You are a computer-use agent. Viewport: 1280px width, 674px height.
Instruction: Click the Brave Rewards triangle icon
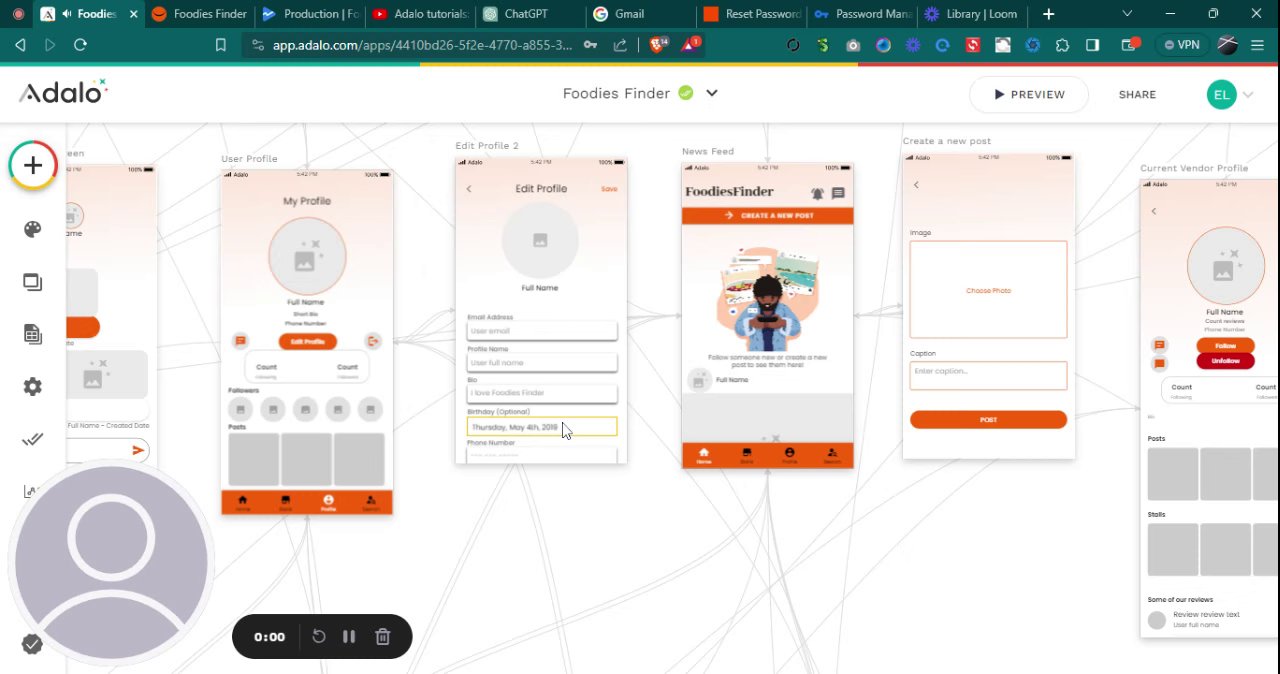coord(691,44)
